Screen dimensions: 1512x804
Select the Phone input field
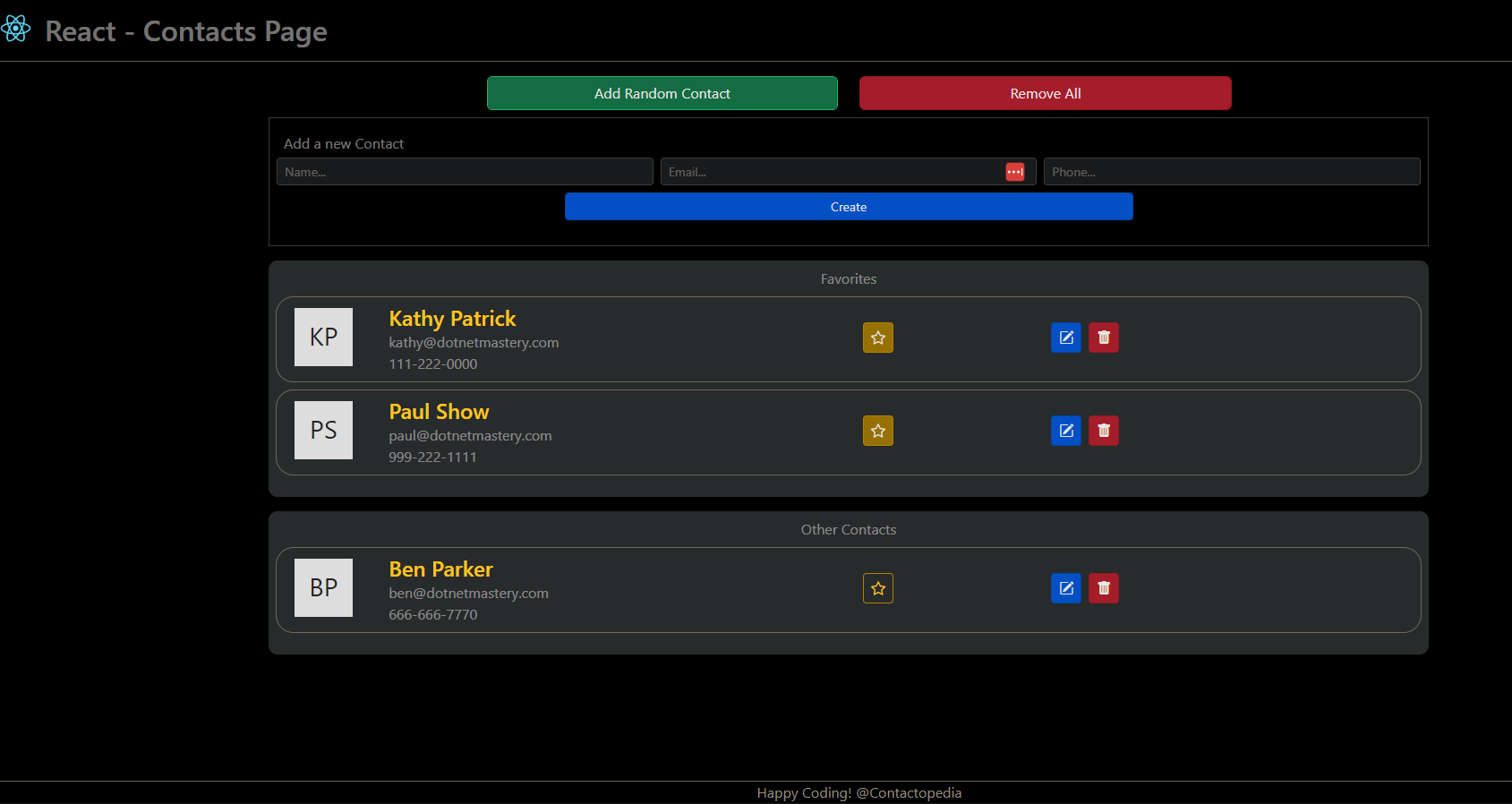coord(1231,172)
